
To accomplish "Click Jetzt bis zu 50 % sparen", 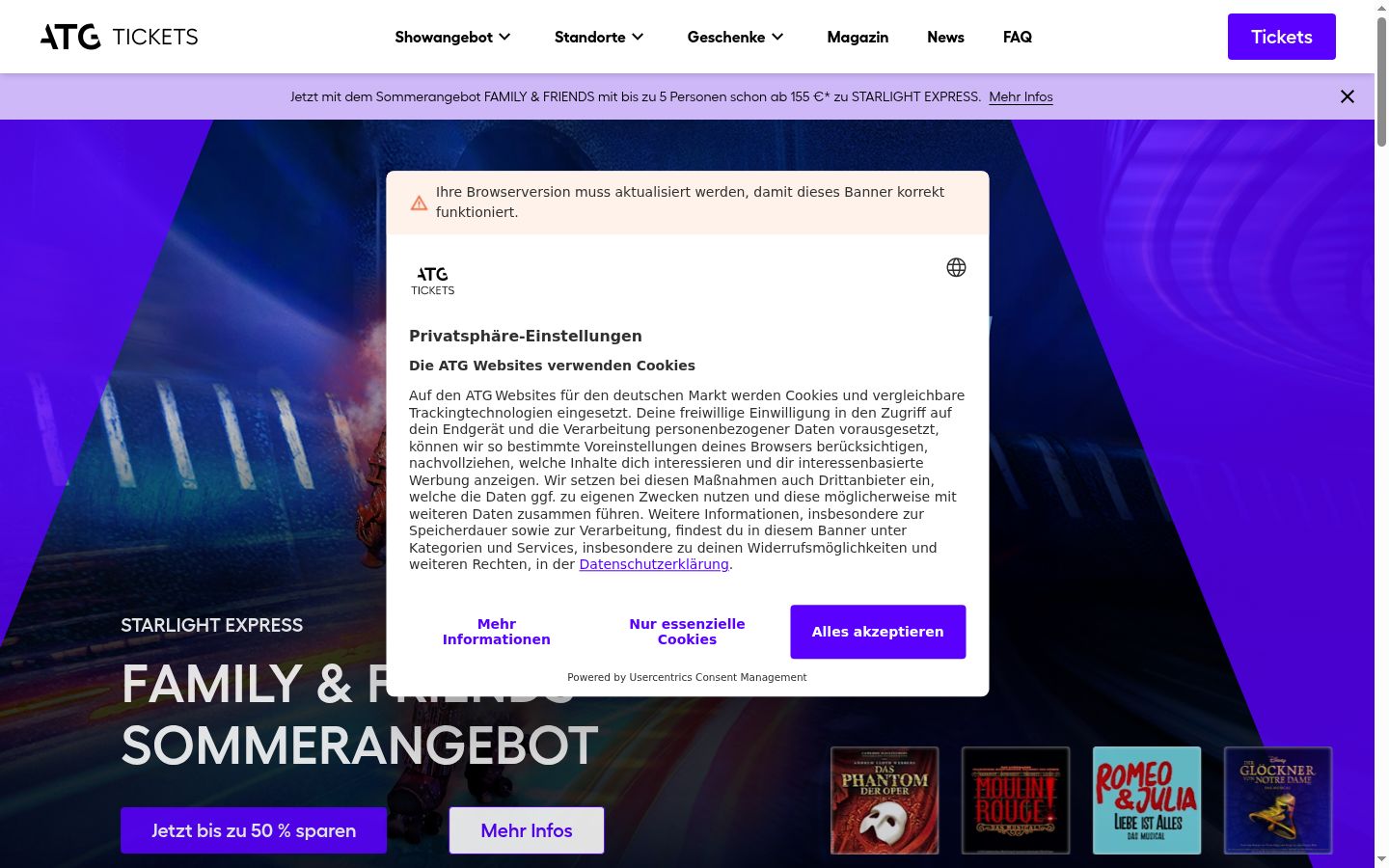I will click(254, 830).
